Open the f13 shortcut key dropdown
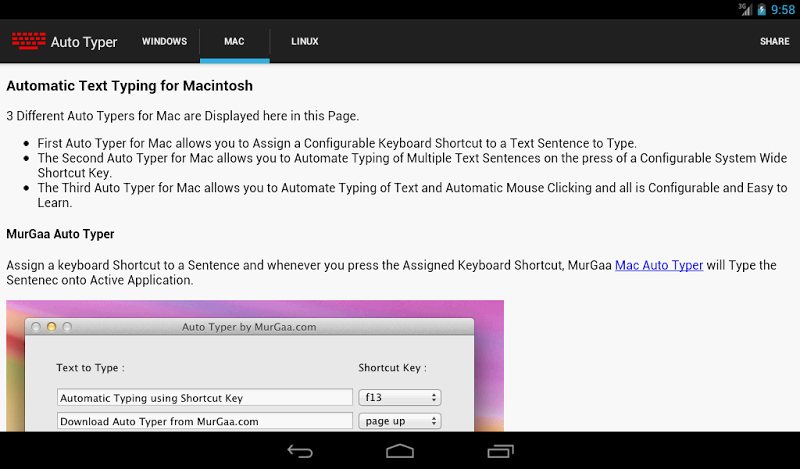The image size is (800, 469). pos(400,398)
